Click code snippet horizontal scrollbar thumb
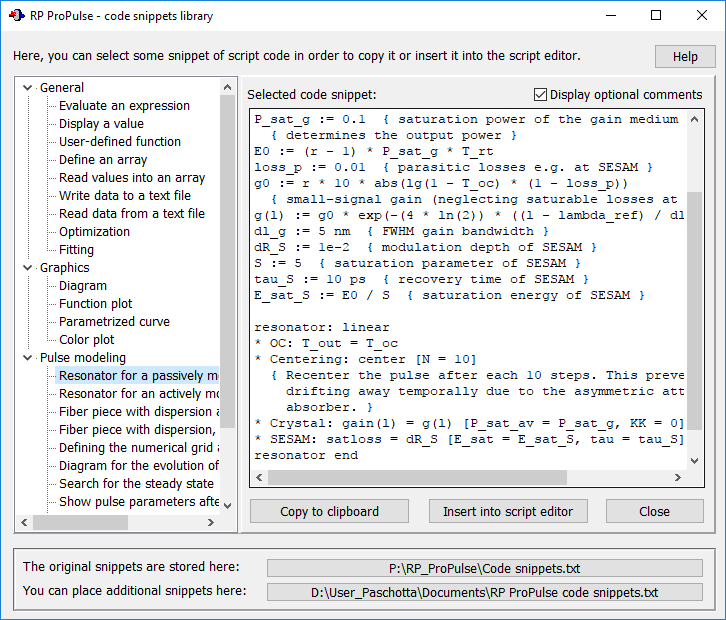 417,477
